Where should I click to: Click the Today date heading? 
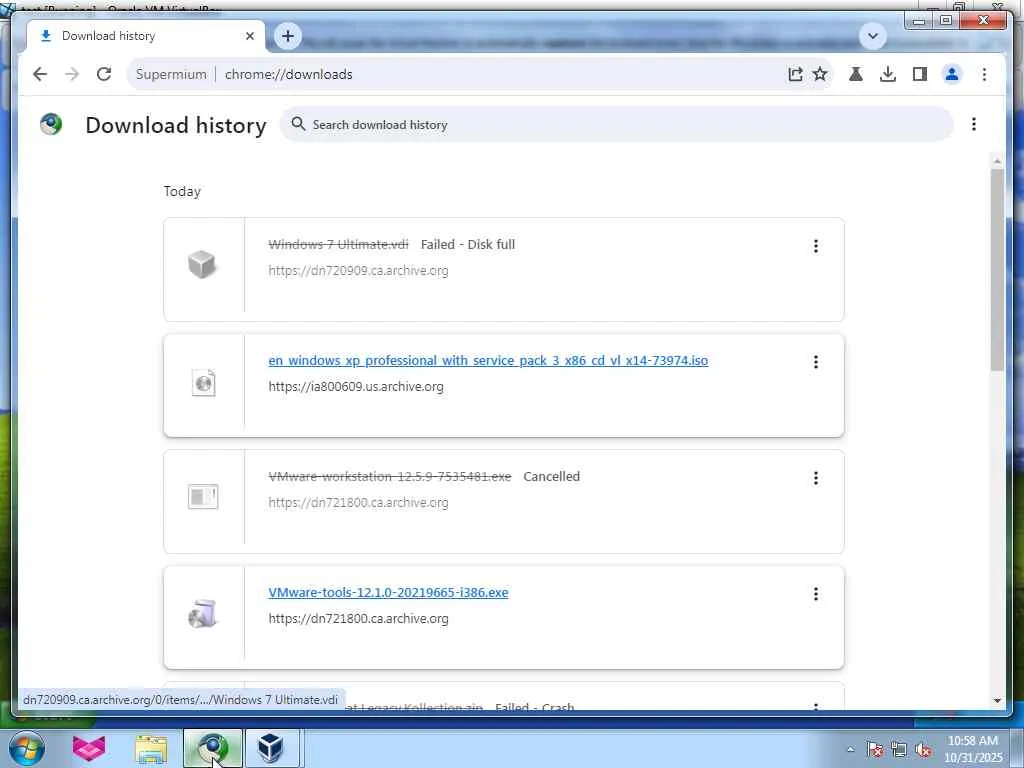(x=182, y=191)
